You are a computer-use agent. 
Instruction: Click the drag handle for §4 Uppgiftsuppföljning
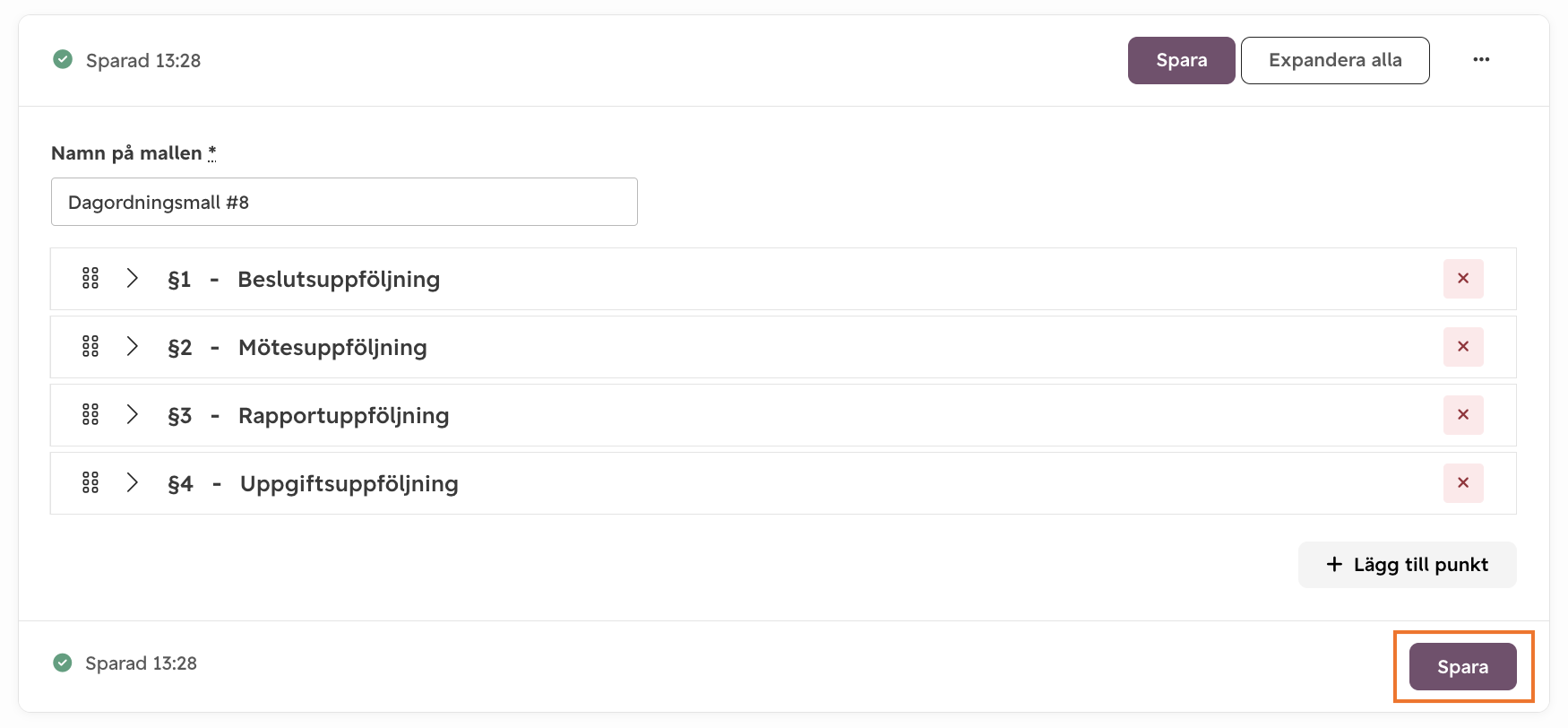click(90, 482)
